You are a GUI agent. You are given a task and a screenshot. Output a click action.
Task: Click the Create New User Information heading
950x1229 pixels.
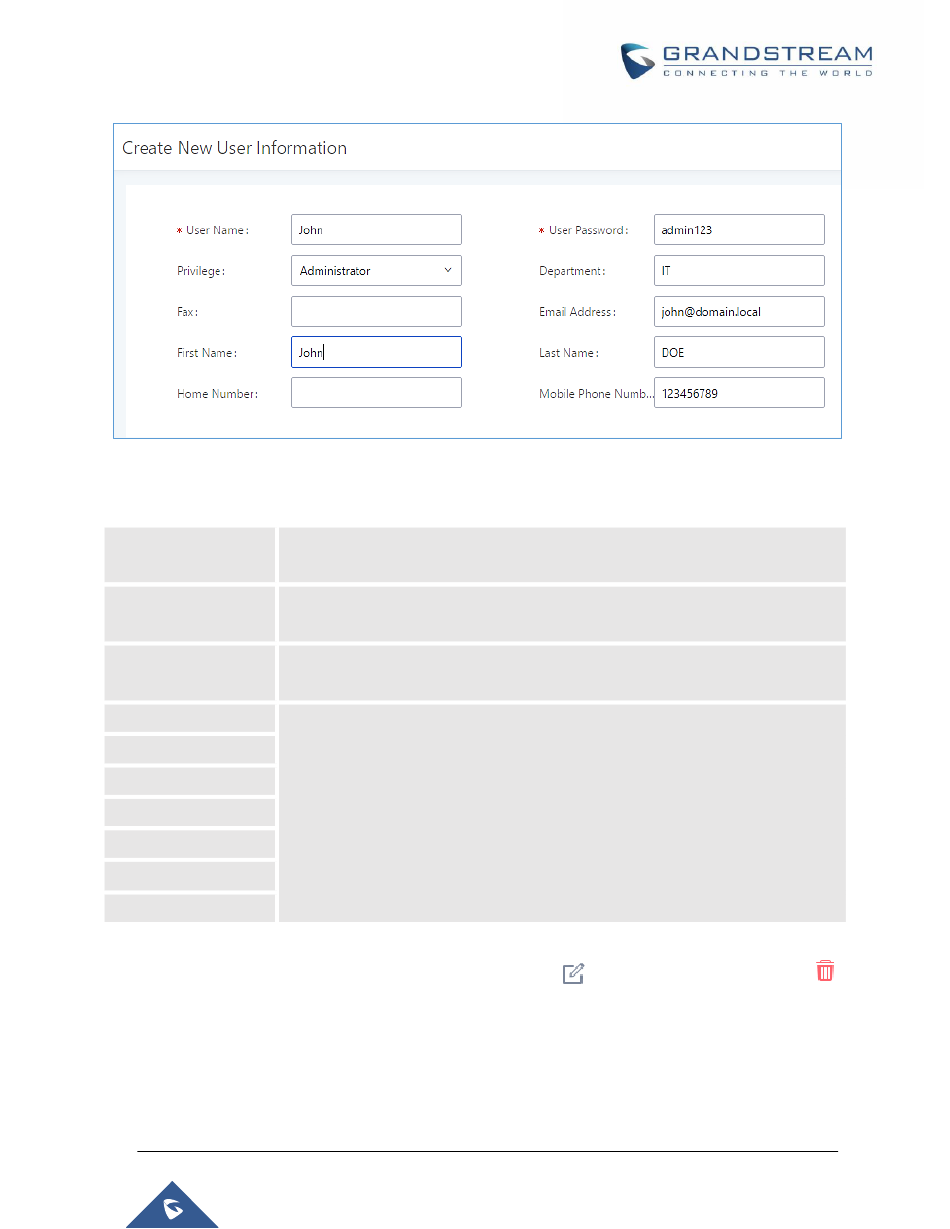pos(234,148)
